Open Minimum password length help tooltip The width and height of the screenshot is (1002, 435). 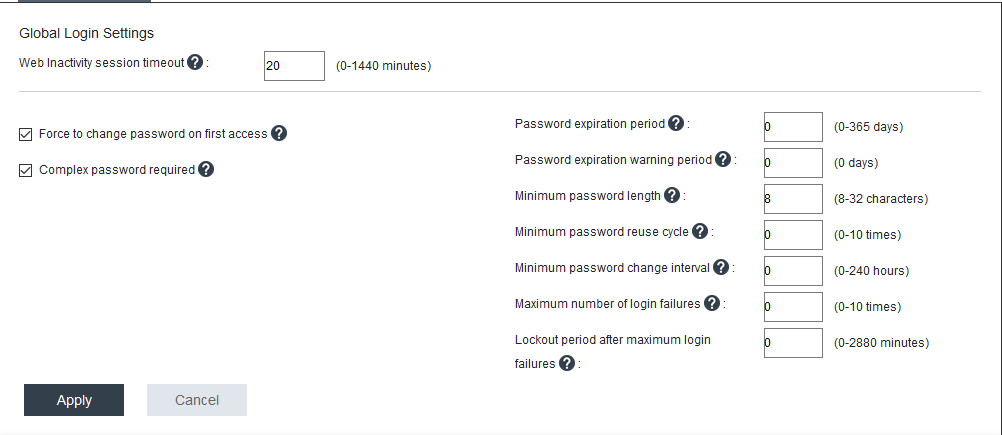[672, 195]
